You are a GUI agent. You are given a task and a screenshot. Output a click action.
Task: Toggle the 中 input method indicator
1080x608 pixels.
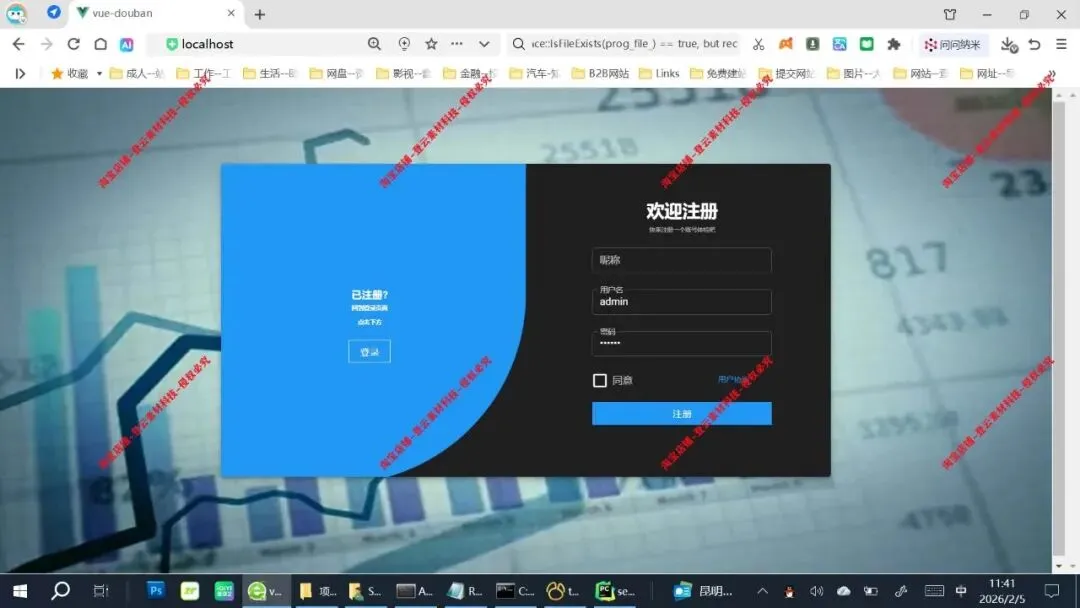pyautogui.click(x=961, y=591)
